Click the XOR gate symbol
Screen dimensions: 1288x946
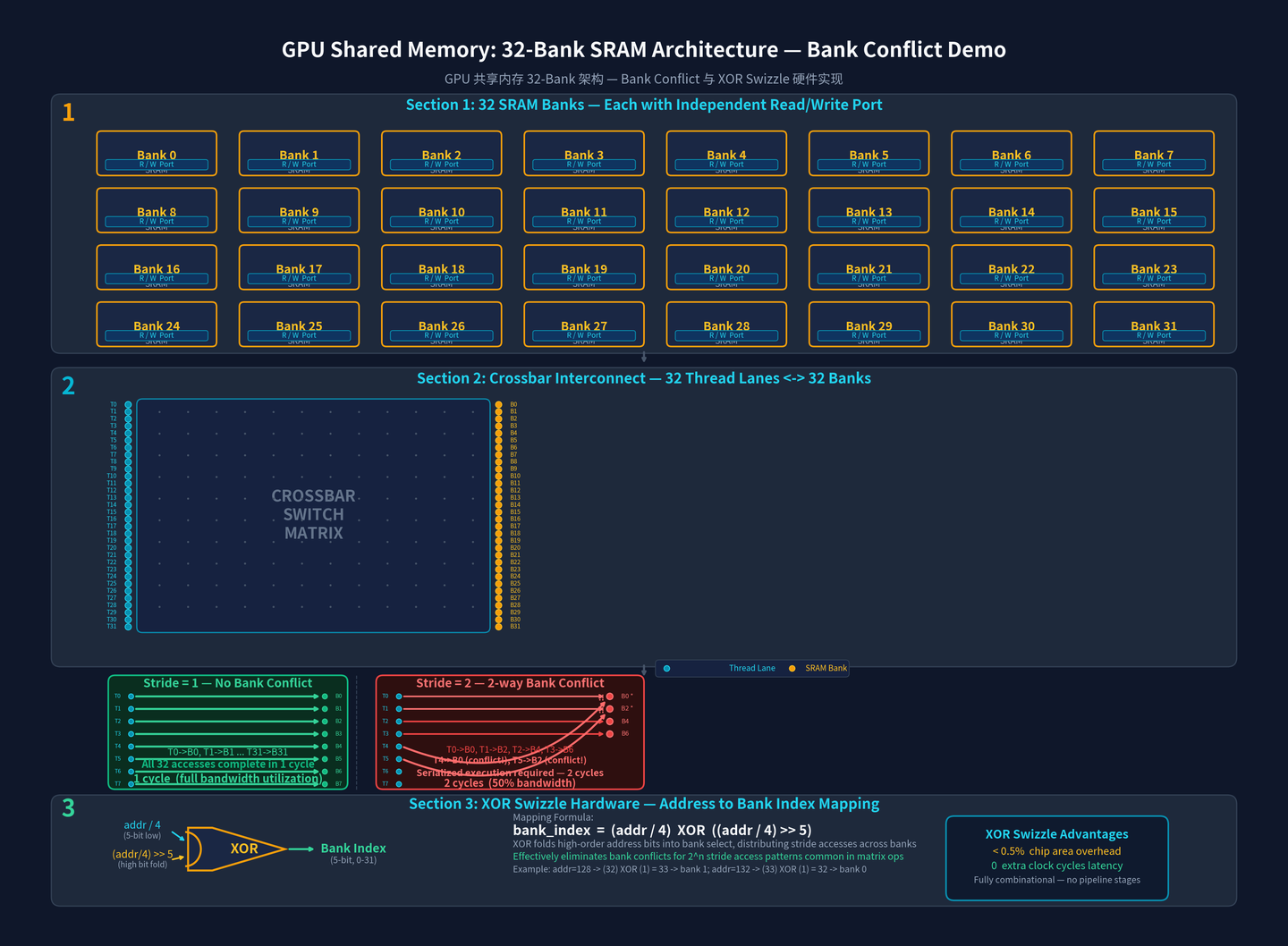237,849
